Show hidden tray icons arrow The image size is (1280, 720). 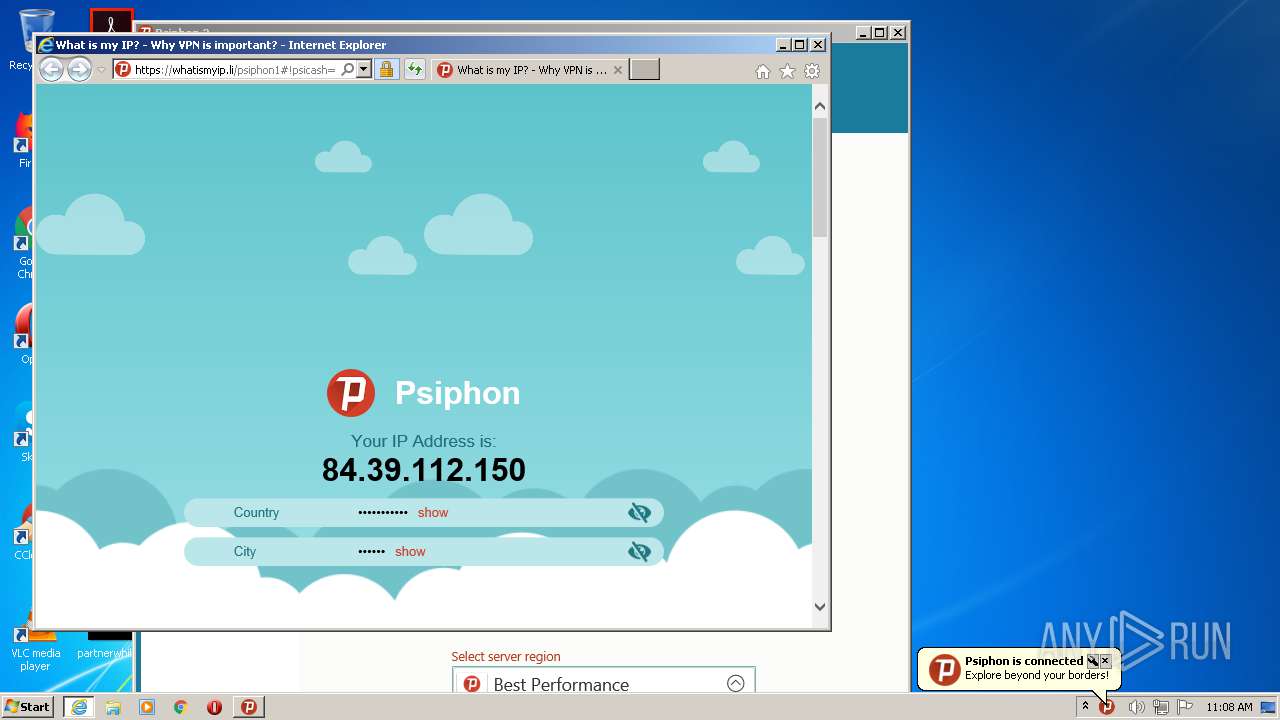(1085, 707)
